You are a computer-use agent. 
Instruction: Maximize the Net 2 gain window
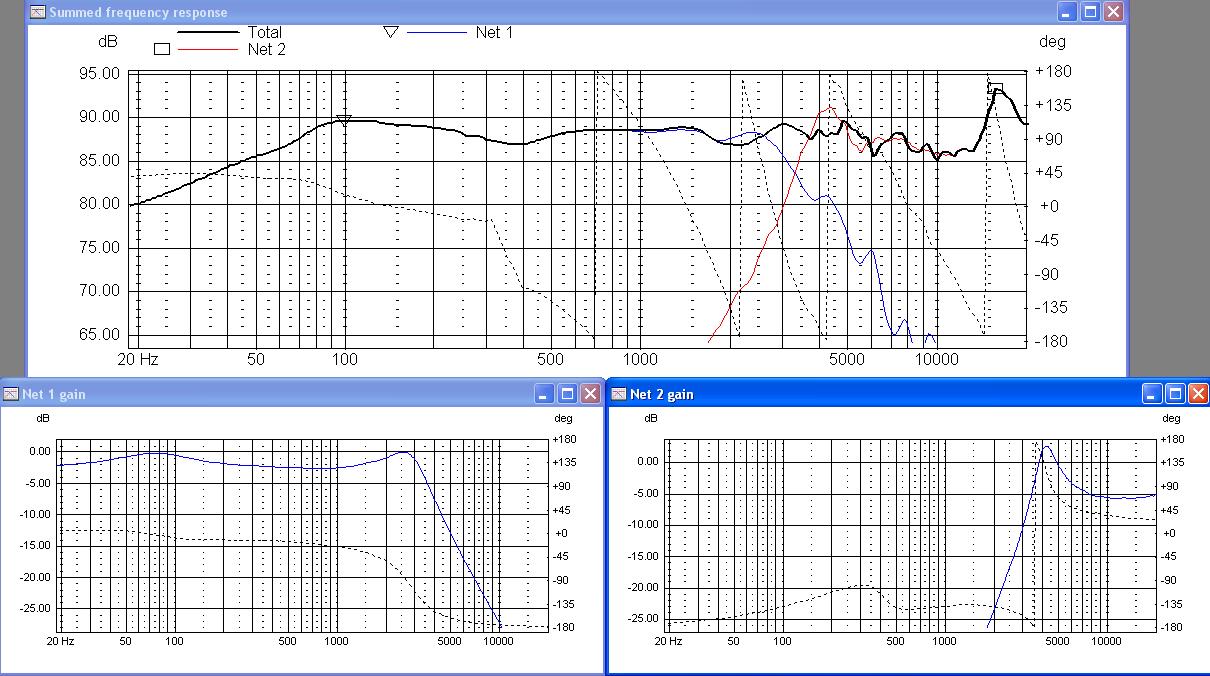coord(1175,394)
